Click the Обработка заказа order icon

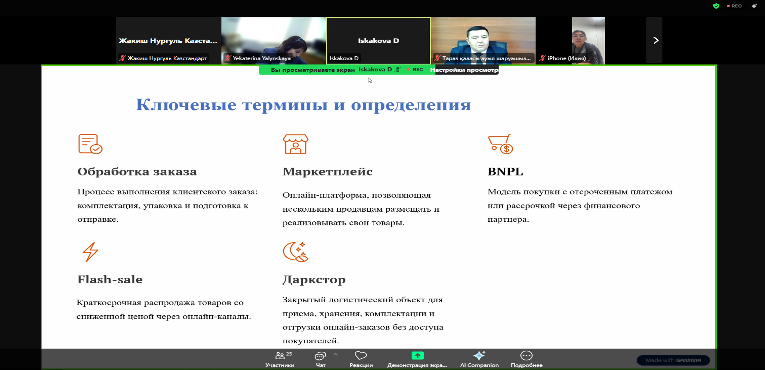pyautogui.click(x=90, y=144)
